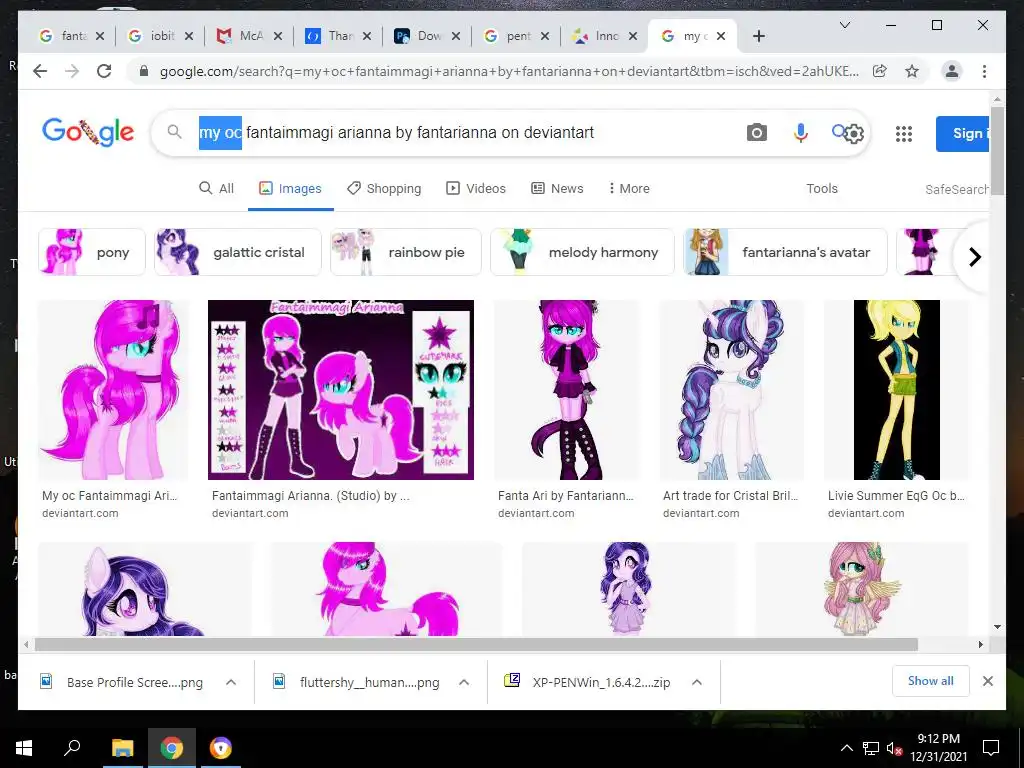Screen dimensions: 1024x768
Task: Open the XP-PENWin zip download
Action: coord(588,682)
